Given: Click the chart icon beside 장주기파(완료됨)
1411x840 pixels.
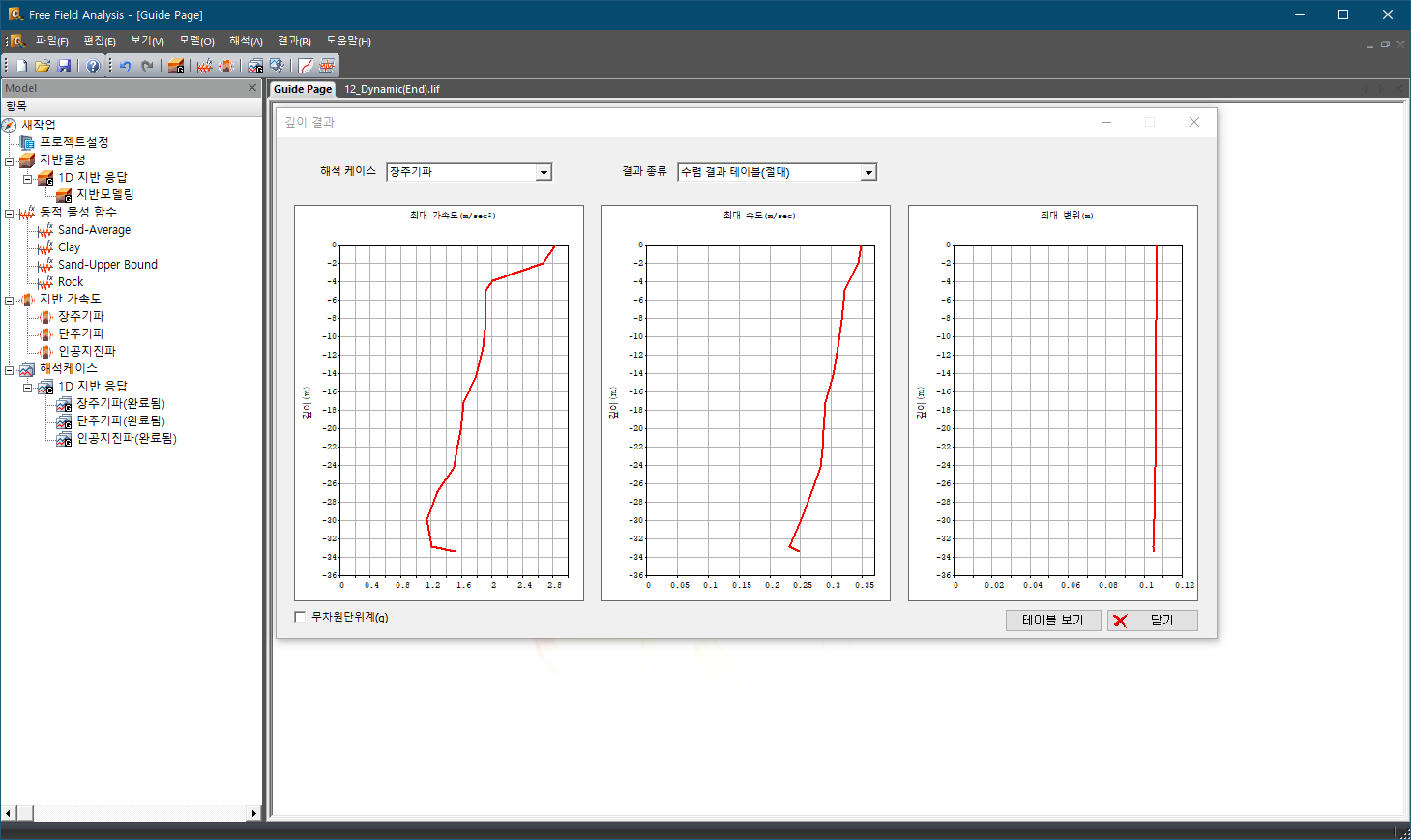Looking at the screenshot, I should [x=64, y=403].
